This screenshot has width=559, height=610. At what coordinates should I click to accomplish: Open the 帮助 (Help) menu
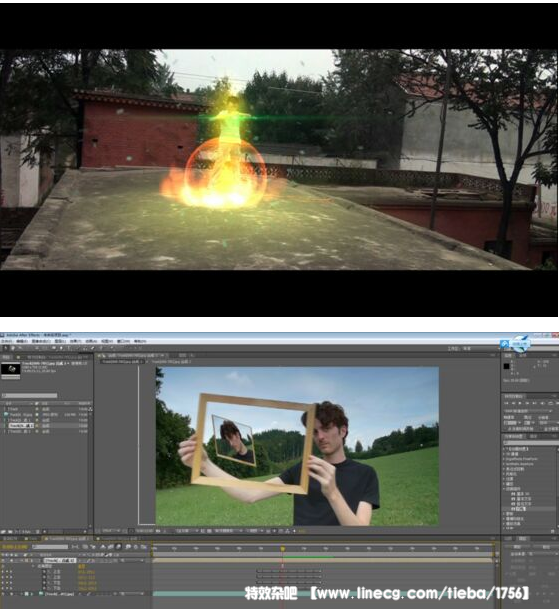(140, 341)
